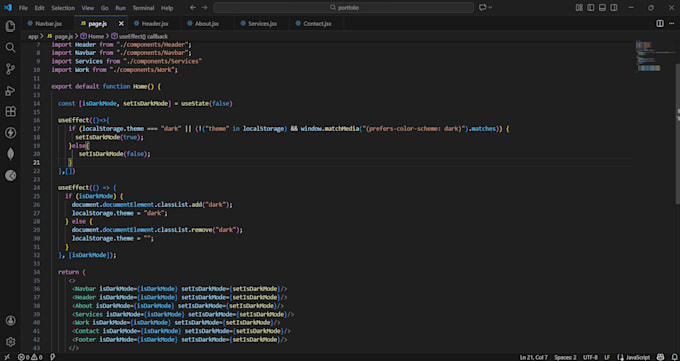This screenshot has width=680, height=361.
Task: Expand useEffect() callback breadcrumb
Action: 140,36
